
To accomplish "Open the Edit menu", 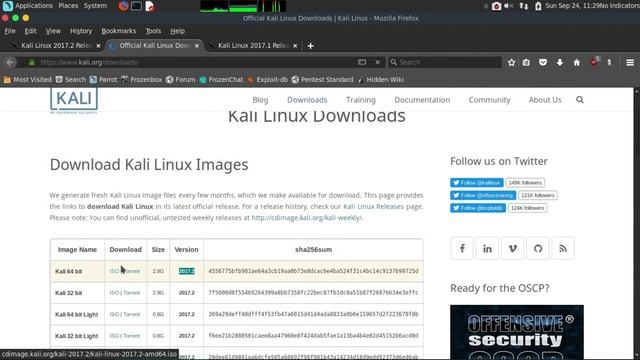I will pyautogui.click(x=30, y=31).
